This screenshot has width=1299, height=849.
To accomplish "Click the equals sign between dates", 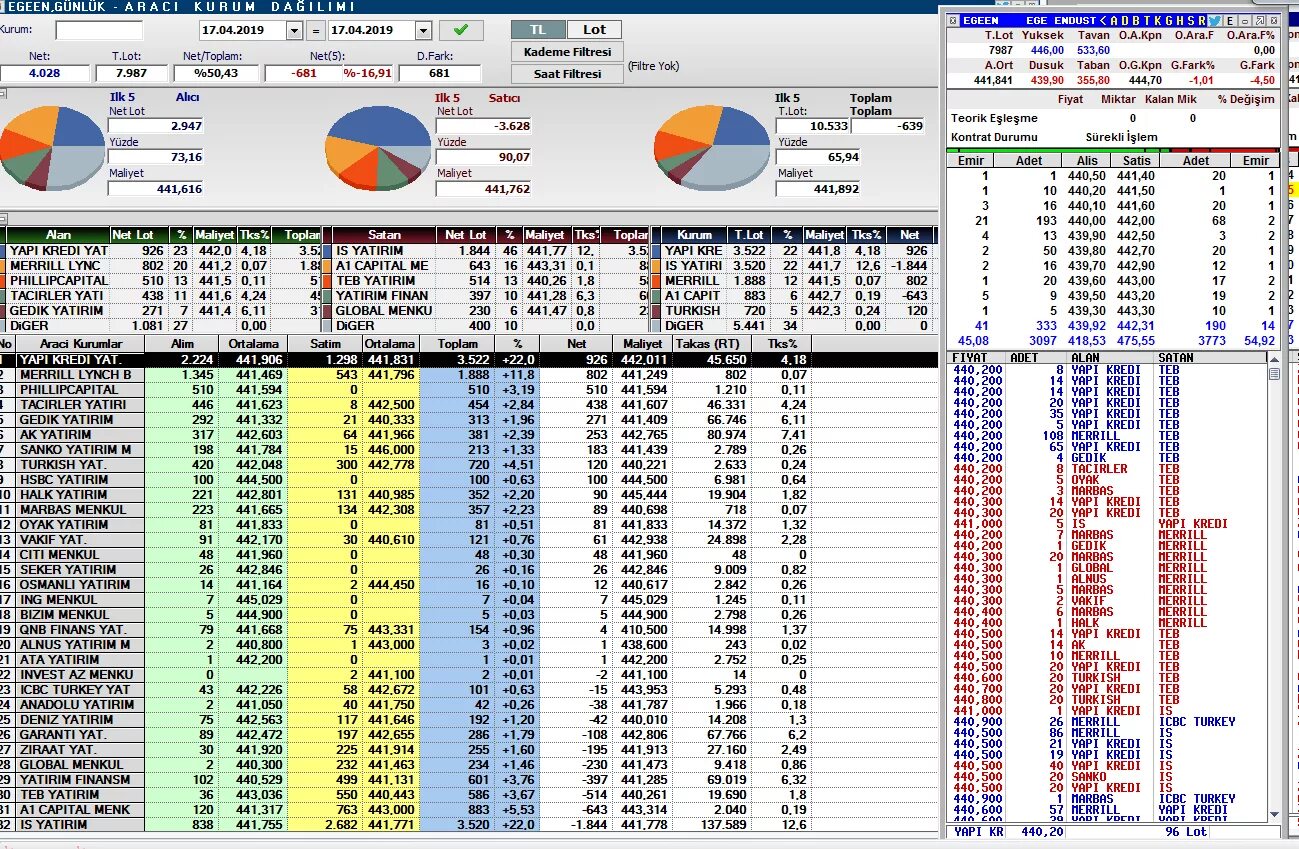I will point(315,31).
